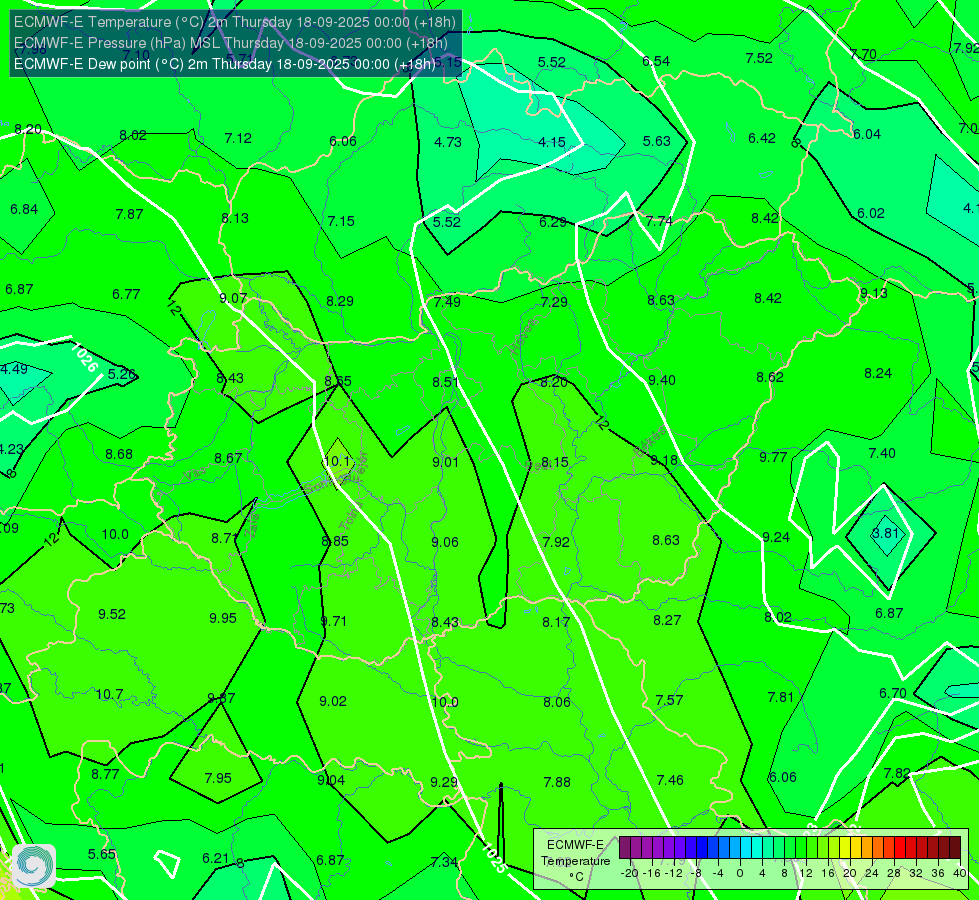Click the 4.49 temperature value
The image size is (979, 900).
click(14, 369)
